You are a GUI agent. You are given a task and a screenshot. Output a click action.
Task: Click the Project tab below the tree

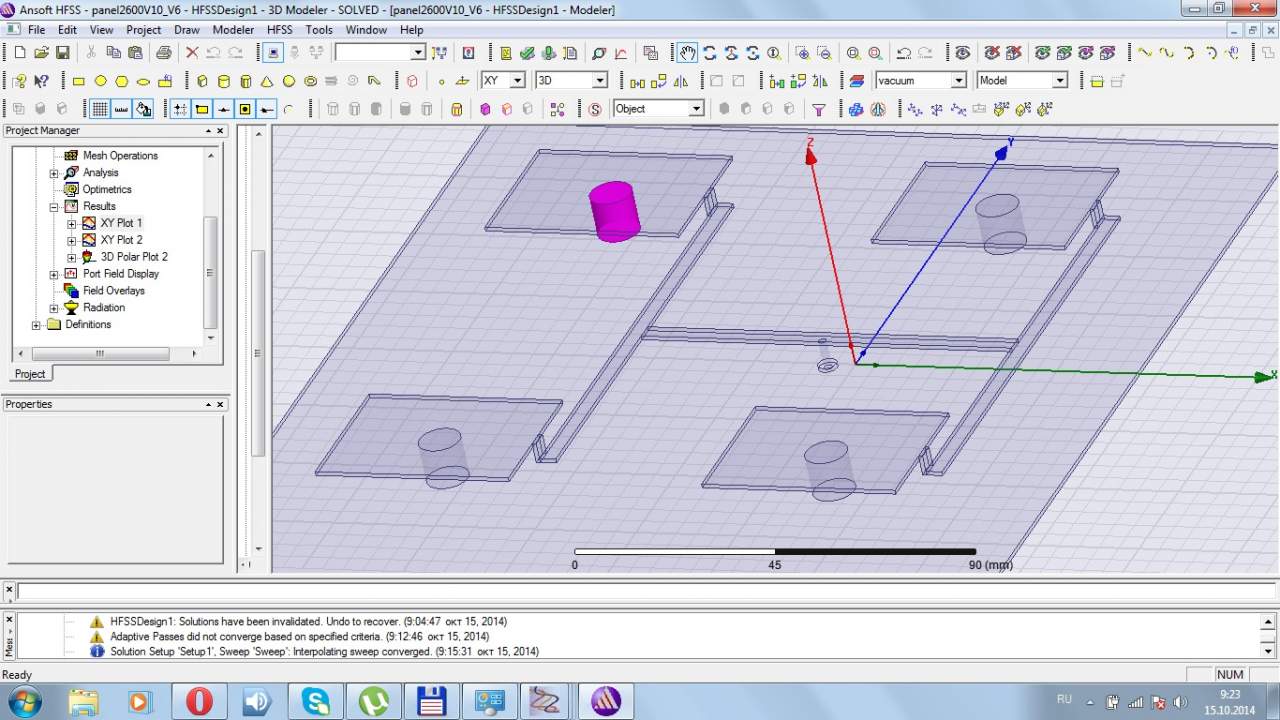coord(29,374)
